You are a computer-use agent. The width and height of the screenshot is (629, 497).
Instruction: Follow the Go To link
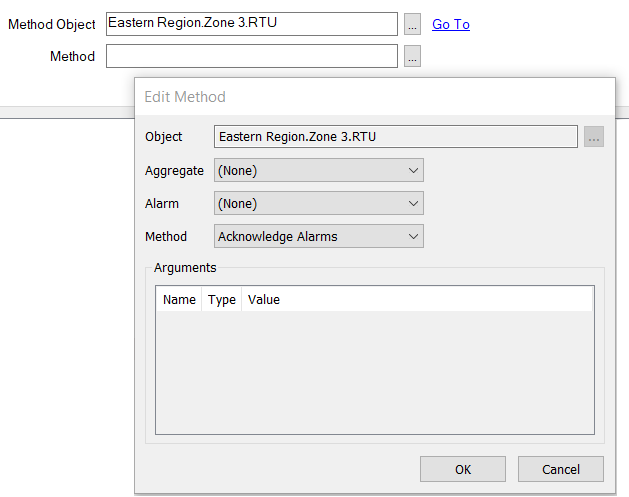click(x=451, y=24)
